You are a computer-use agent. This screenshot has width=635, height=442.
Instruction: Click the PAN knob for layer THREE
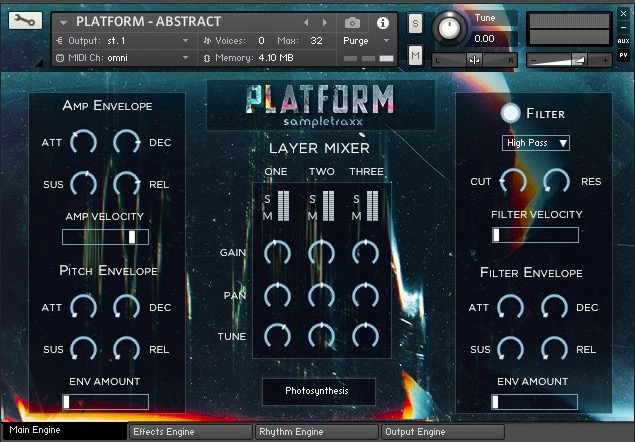pos(365,296)
